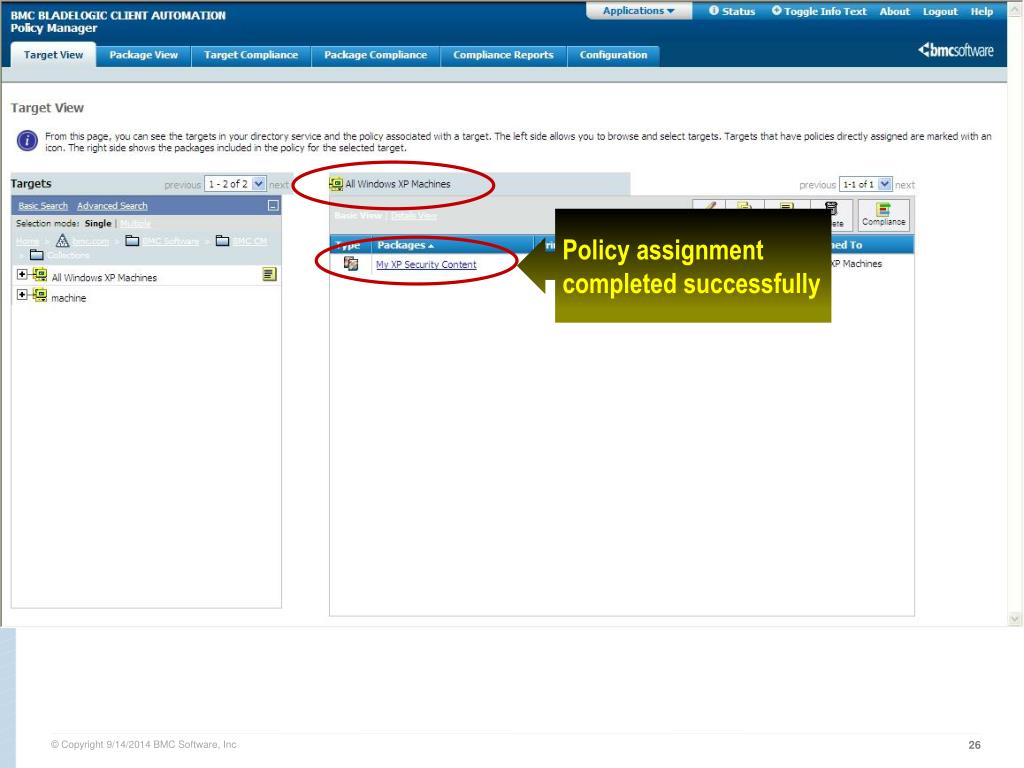Screen dimensions: 1024x768
Task: Sort by Packages column header
Action: 405,245
